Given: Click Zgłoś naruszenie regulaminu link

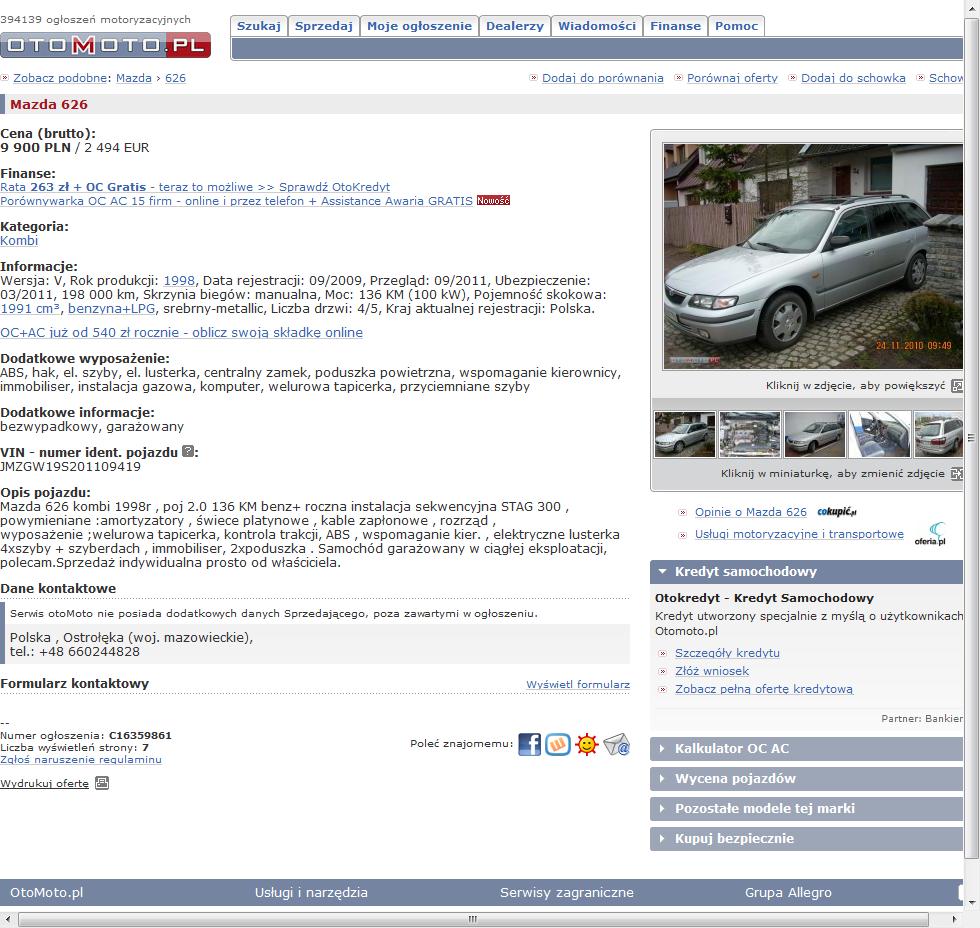Looking at the screenshot, I should tap(81, 759).
